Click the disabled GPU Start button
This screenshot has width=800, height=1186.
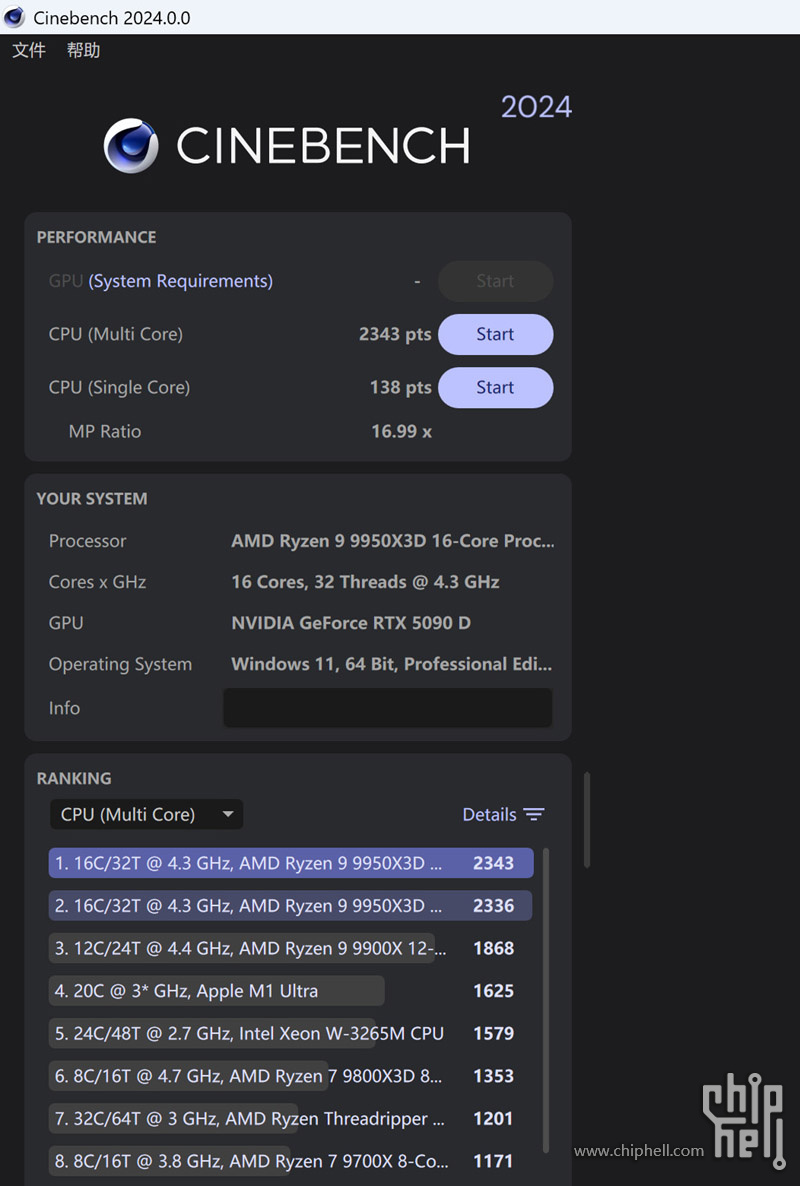[x=495, y=281]
